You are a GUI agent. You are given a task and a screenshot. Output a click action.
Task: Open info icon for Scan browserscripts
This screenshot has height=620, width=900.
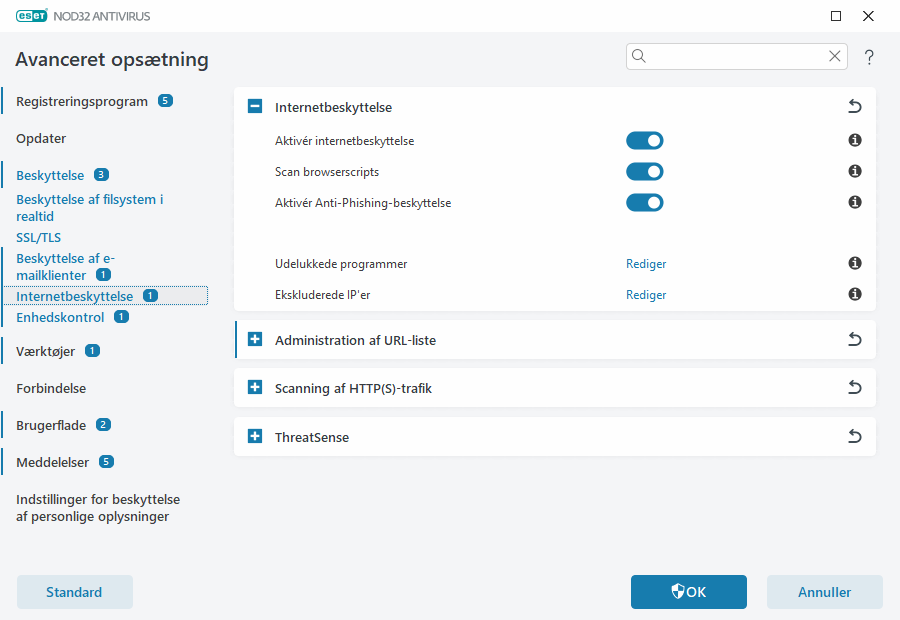tap(855, 172)
